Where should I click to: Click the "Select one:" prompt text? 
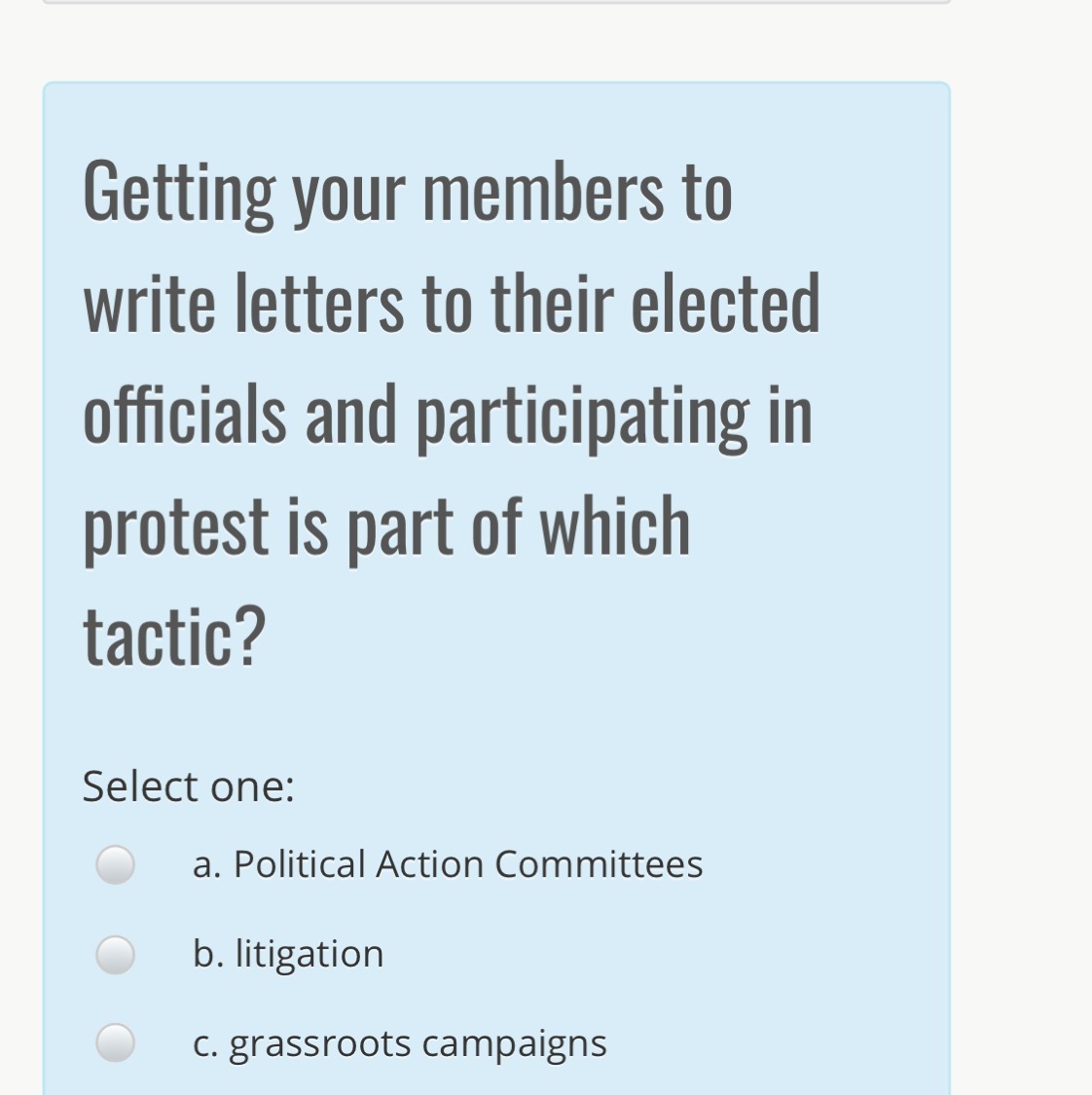coord(188,786)
